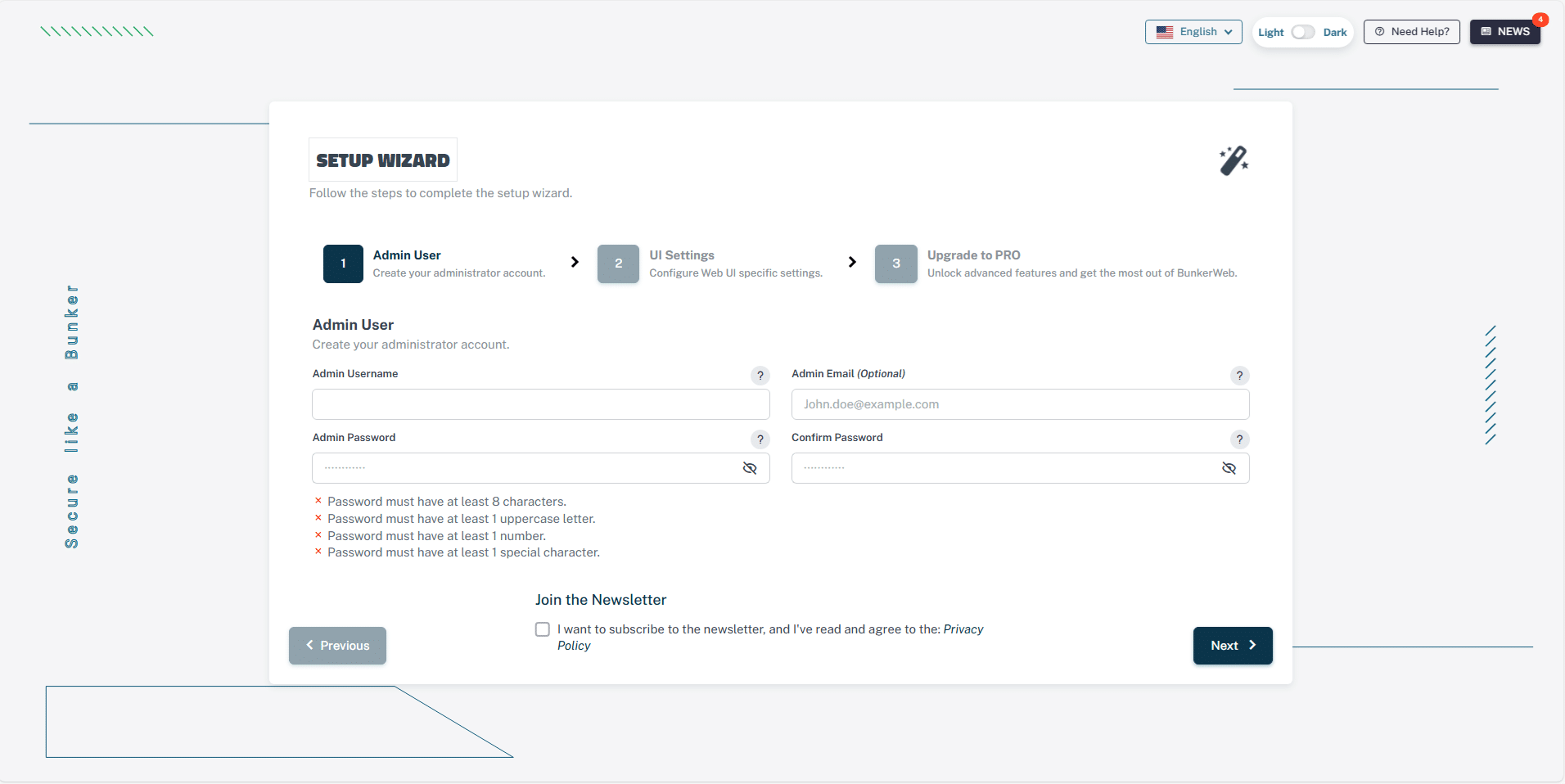Select step 1 Admin User
This screenshot has height=784, width=1565.
click(x=343, y=264)
